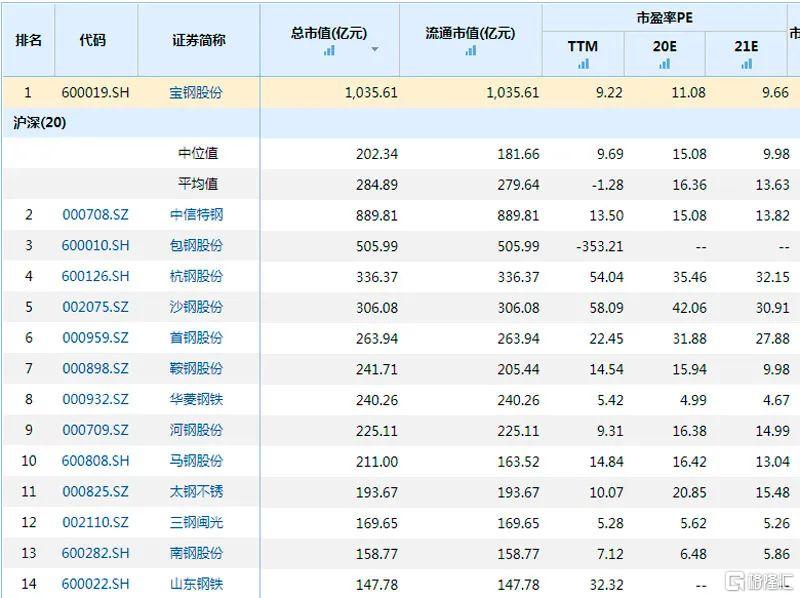The image size is (800, 598).
Task: Open stock code 000709.SZ
Action: coord(95,430)
